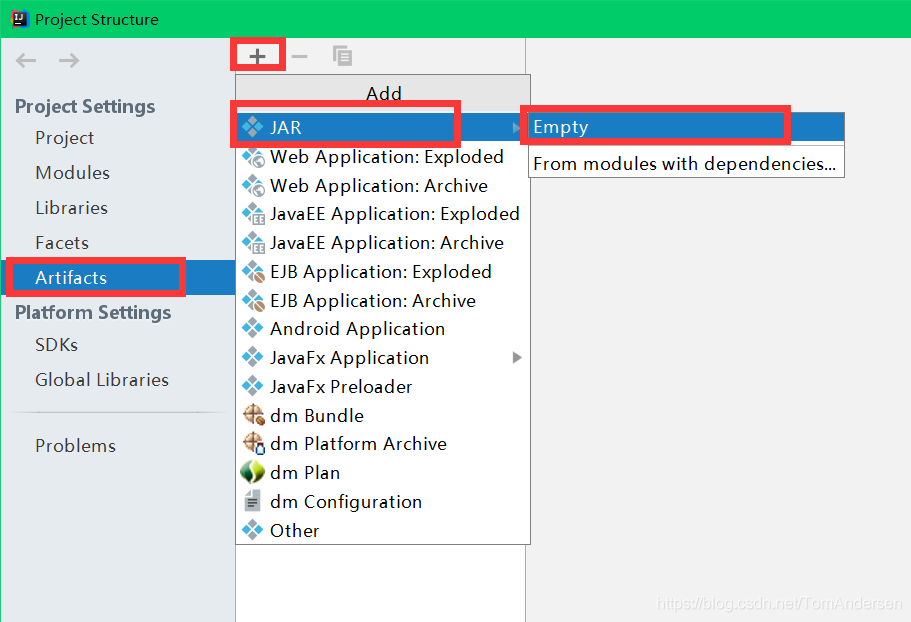Select dm Plan entry
Viewport: 911px width, 622px height.
(383, 473)
